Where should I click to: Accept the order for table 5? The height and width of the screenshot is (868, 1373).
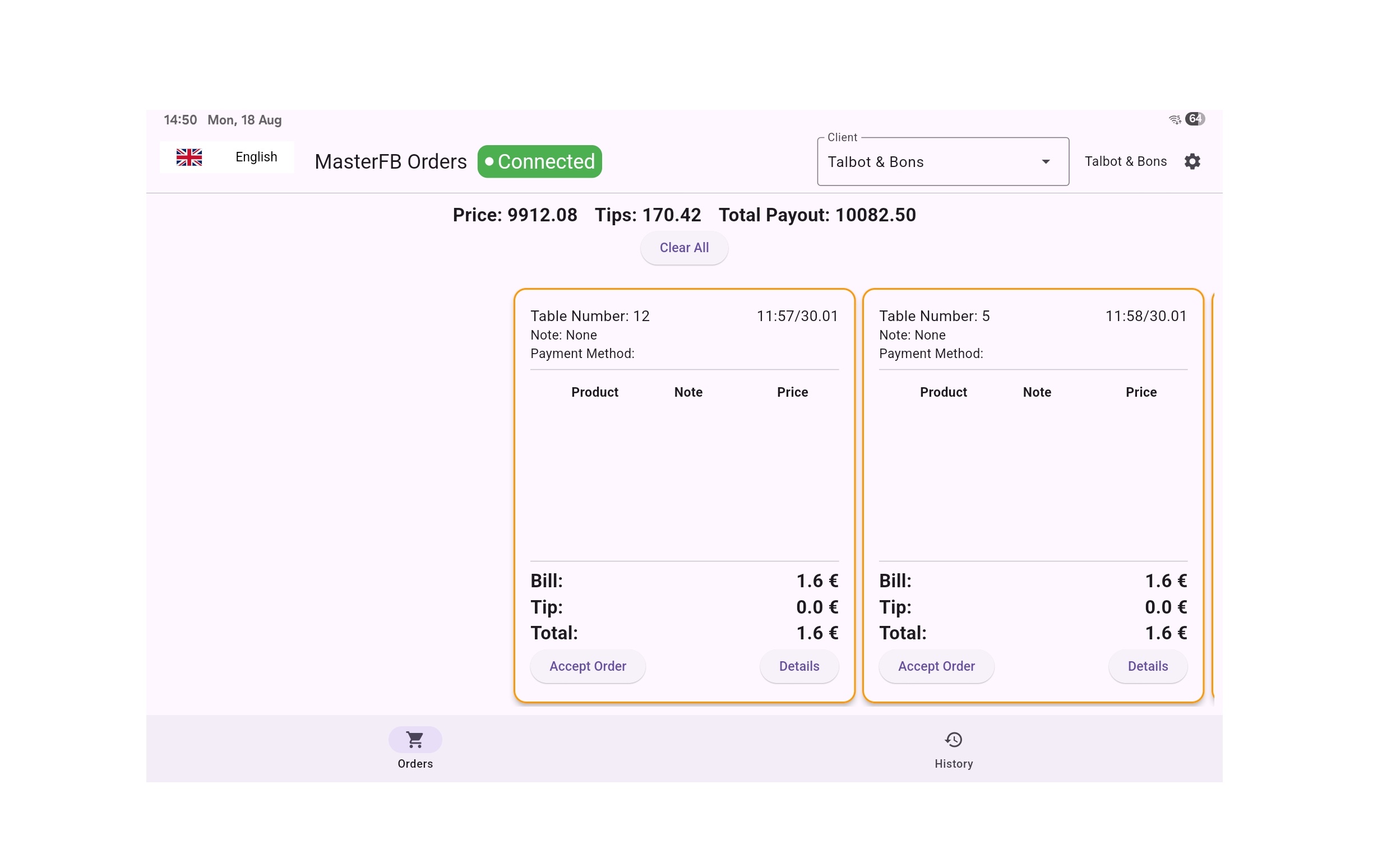(x=936, y=666)
